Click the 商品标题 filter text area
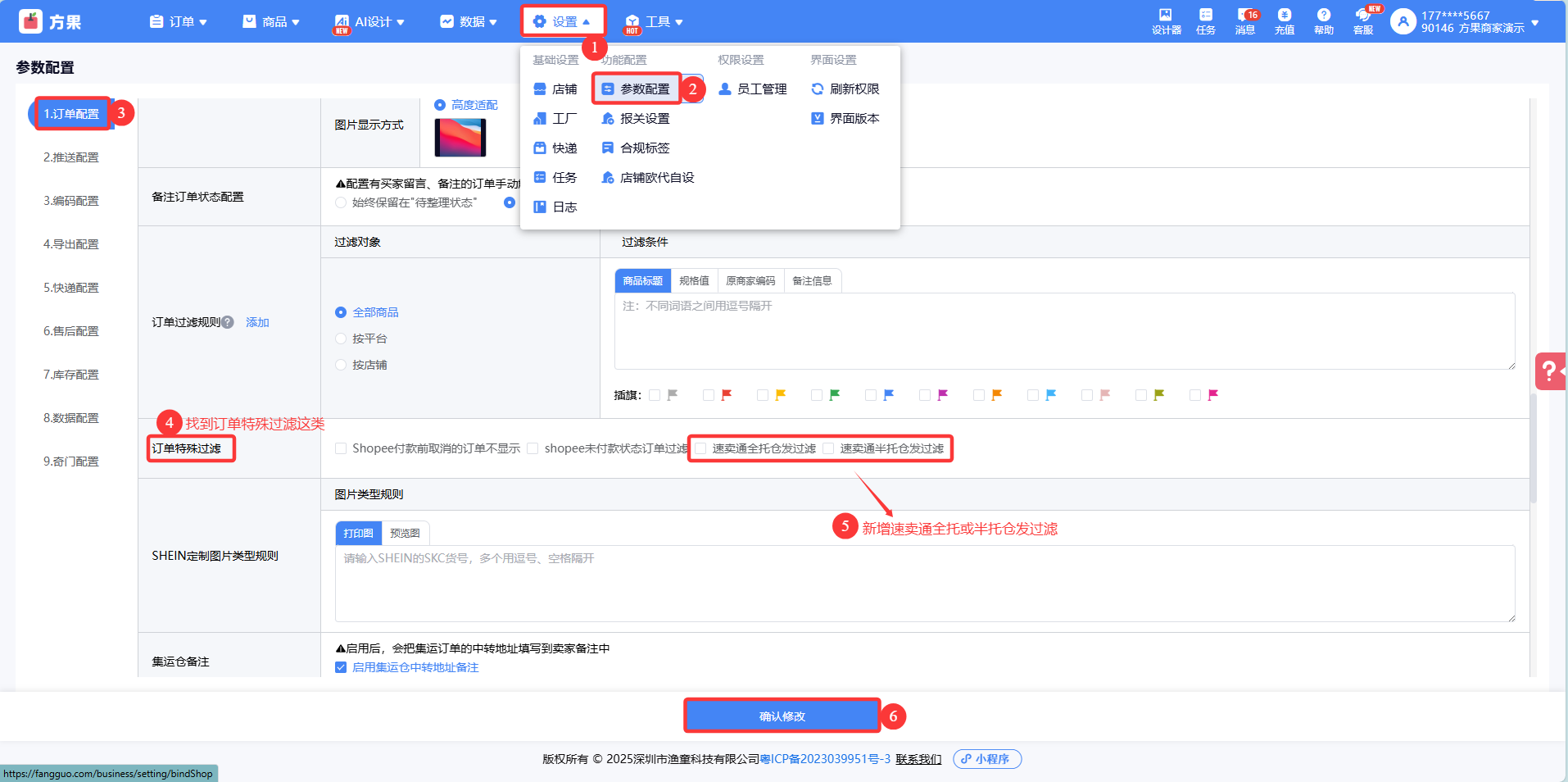Viewport: 1568px width, 782px height. coord(1064,331)
